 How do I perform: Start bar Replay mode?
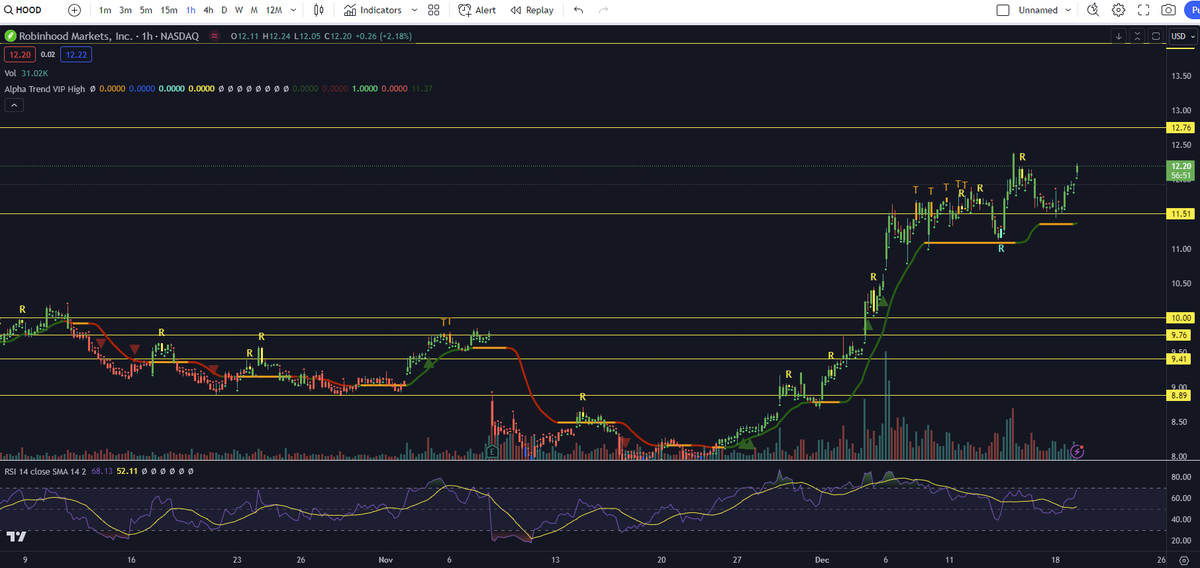[x=531, y=10]
